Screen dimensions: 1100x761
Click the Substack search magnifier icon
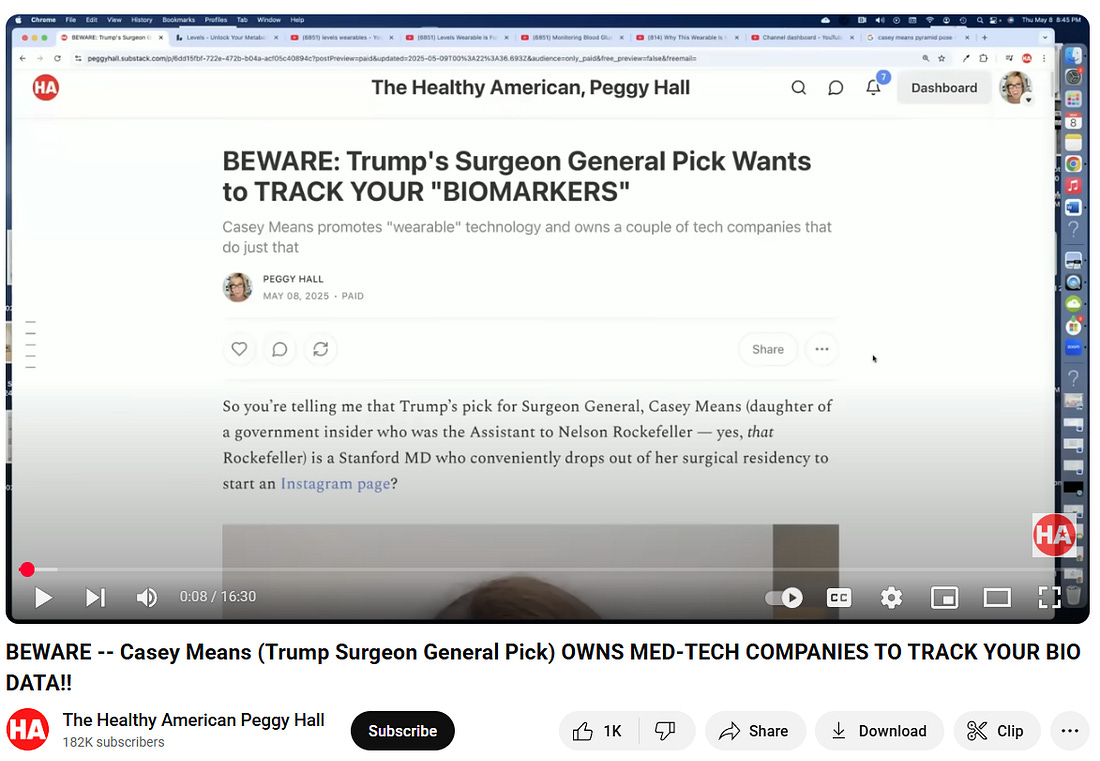798,88
